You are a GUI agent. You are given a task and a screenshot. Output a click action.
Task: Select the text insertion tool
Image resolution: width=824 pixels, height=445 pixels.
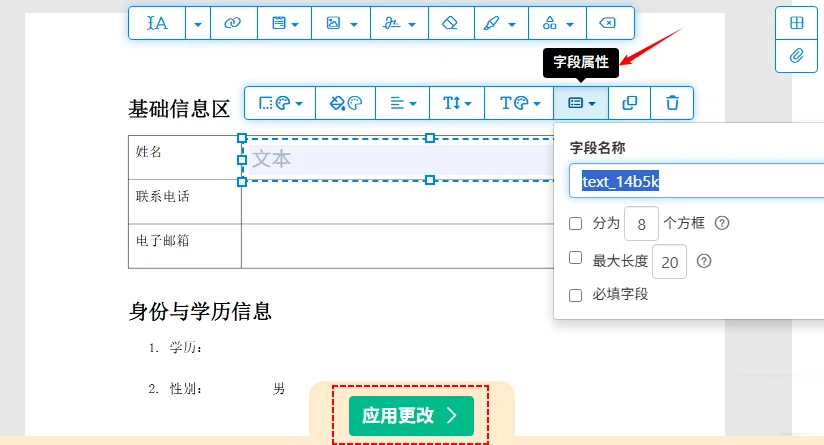click(x=157, y=23)
